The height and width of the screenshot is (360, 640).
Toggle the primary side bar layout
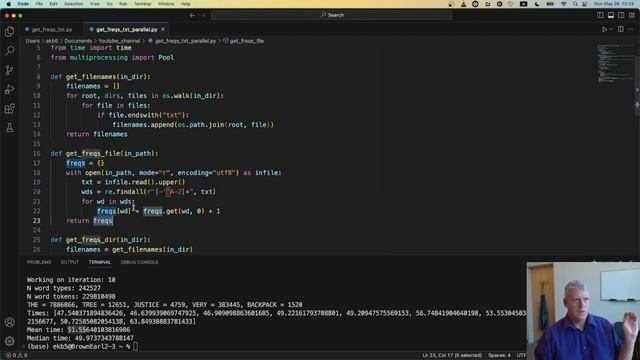[x=600, y=15]
